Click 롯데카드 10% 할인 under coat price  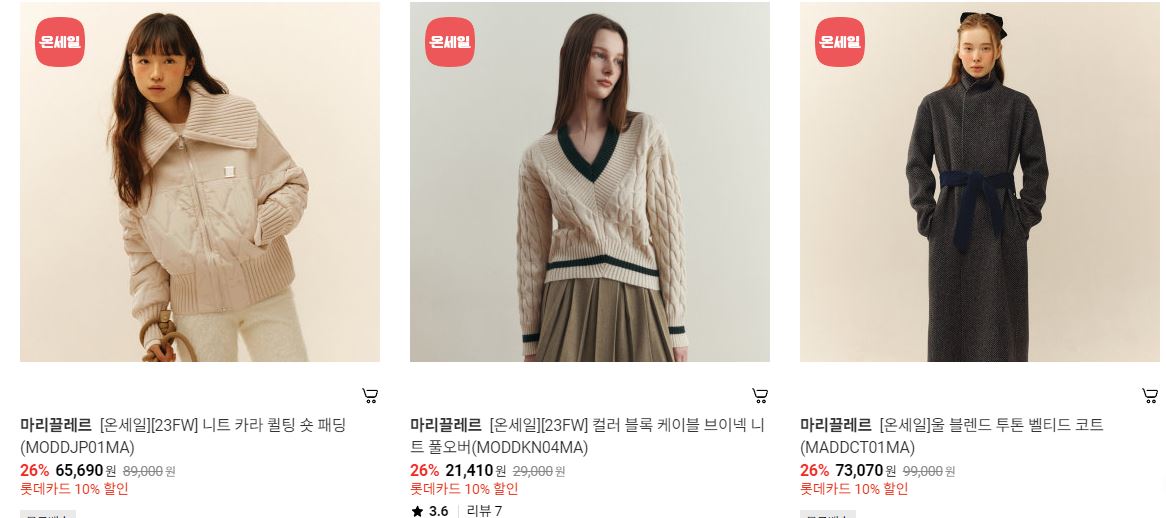(x=854, y=489)
